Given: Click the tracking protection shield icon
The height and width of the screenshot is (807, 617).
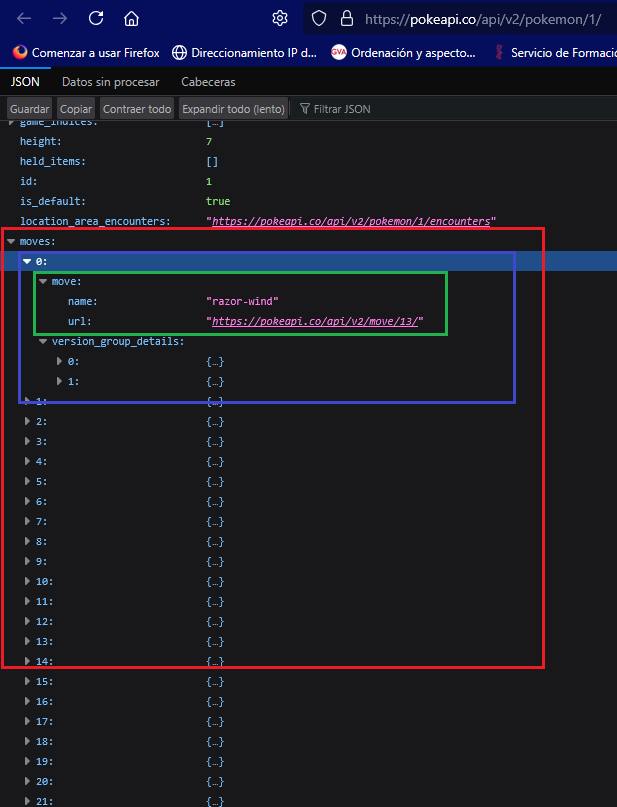Looking at the screenshot, I should [319, 19].
